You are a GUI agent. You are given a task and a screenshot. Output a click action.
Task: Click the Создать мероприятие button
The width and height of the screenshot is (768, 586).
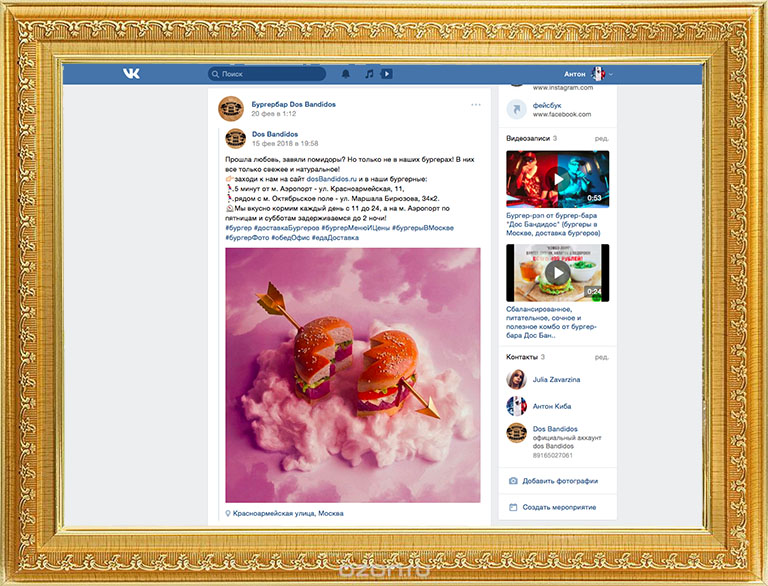point(558,507)
